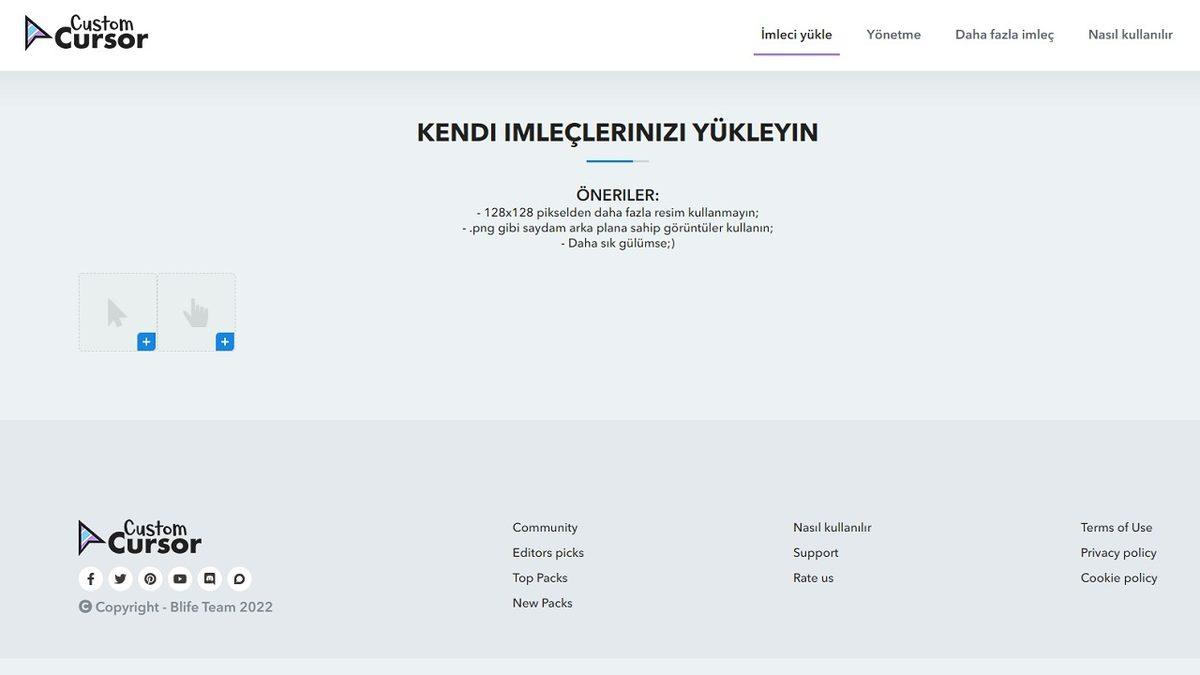Visit the Pinterest page via footer icon

pos(150,579)
